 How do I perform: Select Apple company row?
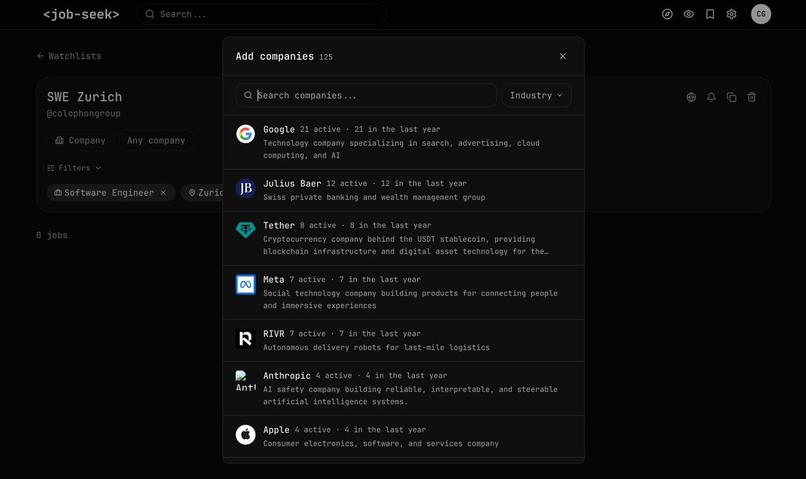pos(404,437)
